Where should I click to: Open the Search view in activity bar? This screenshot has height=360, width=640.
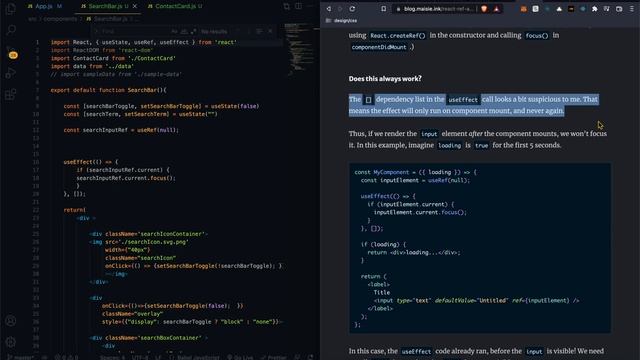[x=11, y=30]
